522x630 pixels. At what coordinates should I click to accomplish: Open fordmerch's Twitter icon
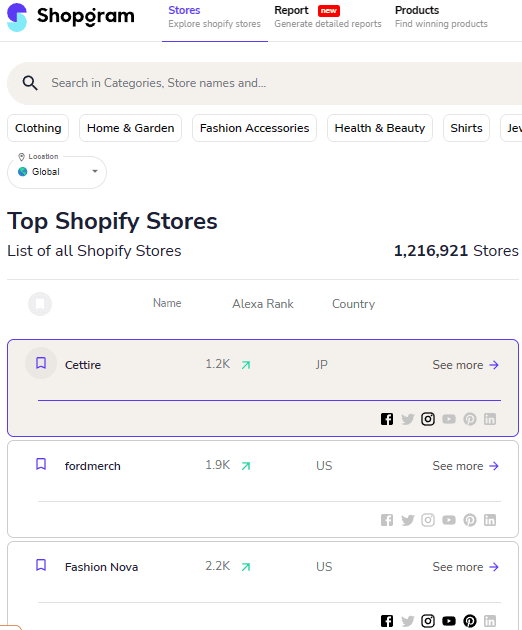pyautogui.click(x=407, y=520)
